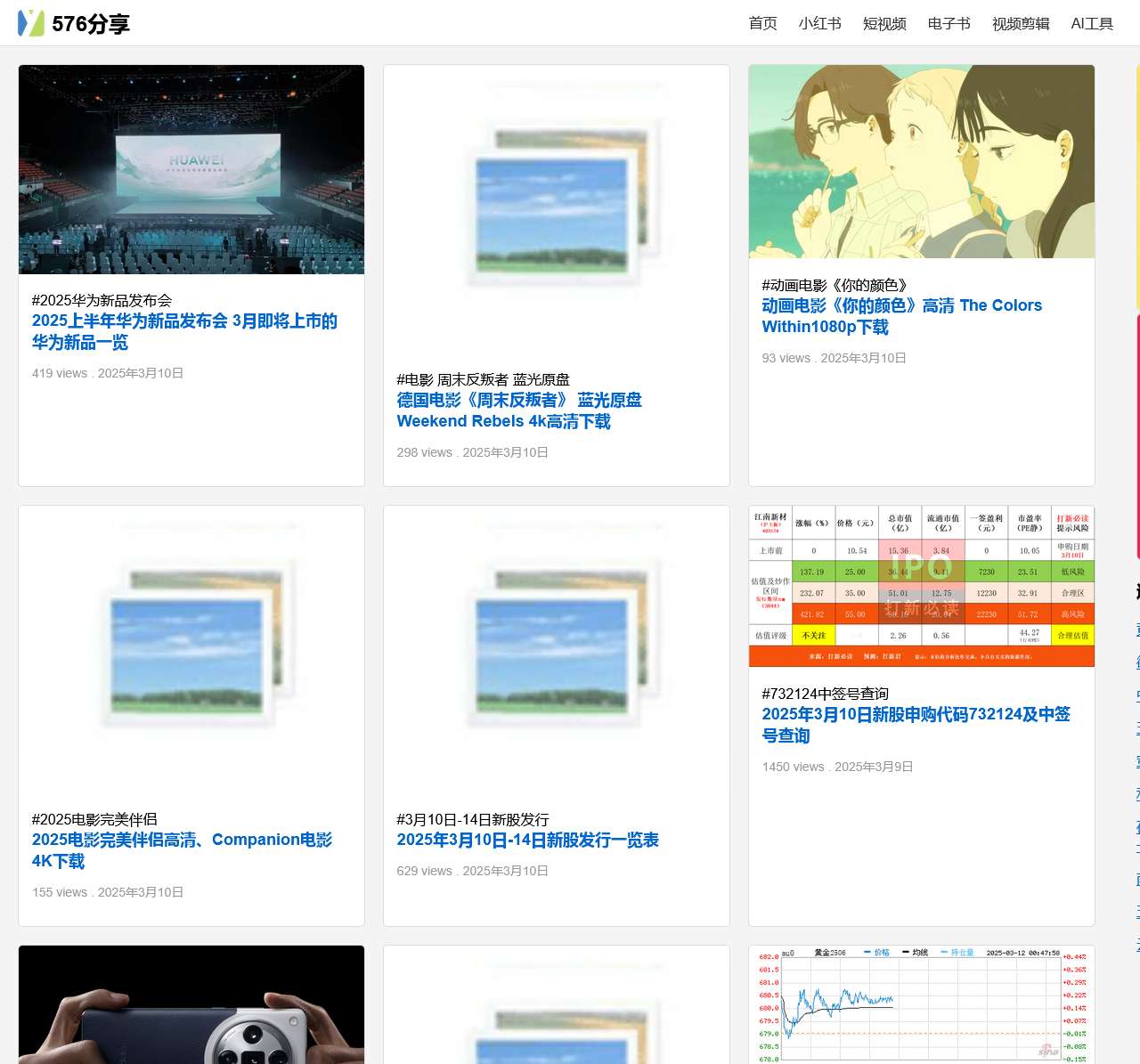Open the 你的颜色 anime thumbnail
This screenshot has height=1064, width=1140.
point(922,161)
